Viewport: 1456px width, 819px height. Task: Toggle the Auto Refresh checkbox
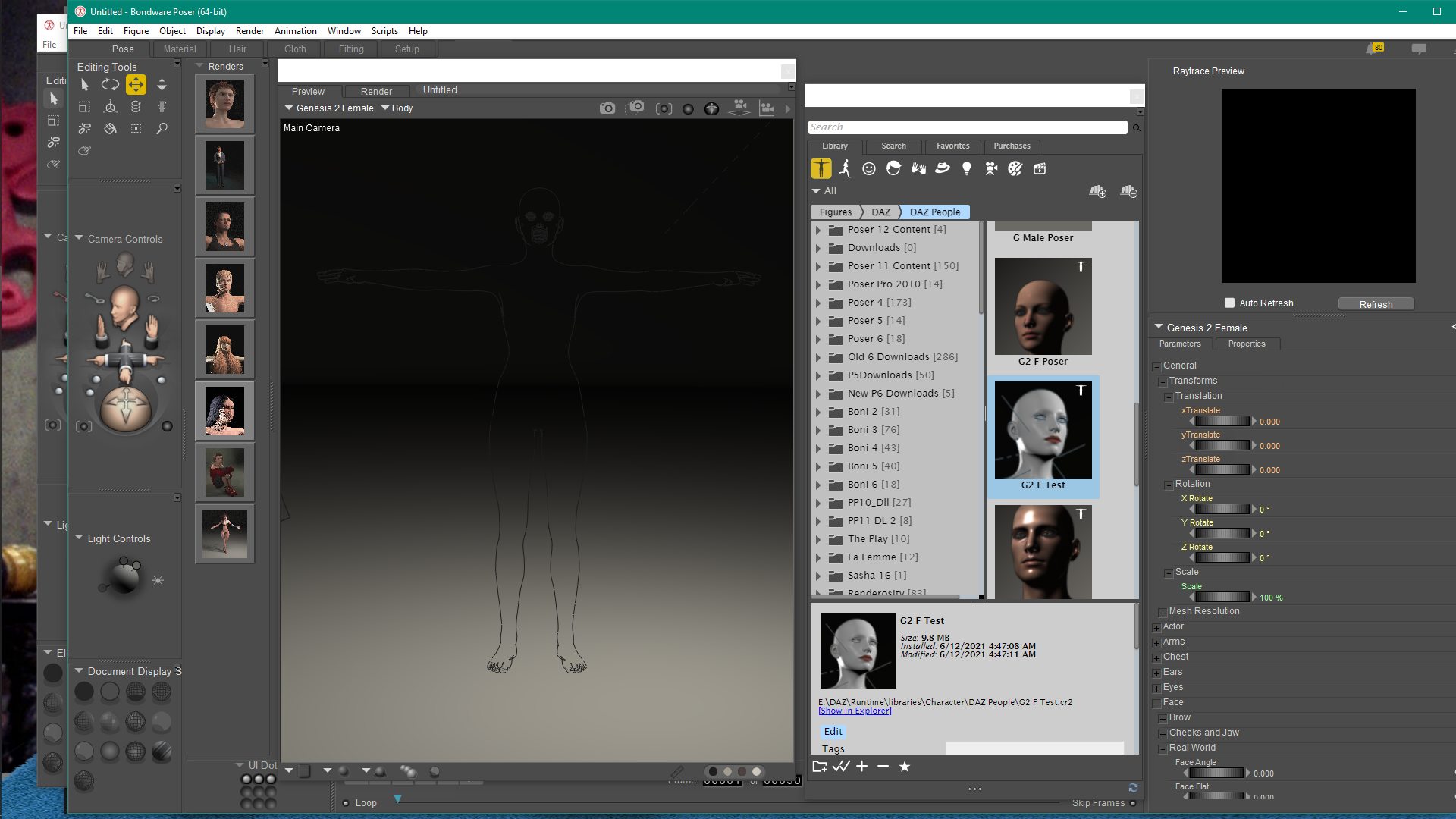(x=1229, y=303)
